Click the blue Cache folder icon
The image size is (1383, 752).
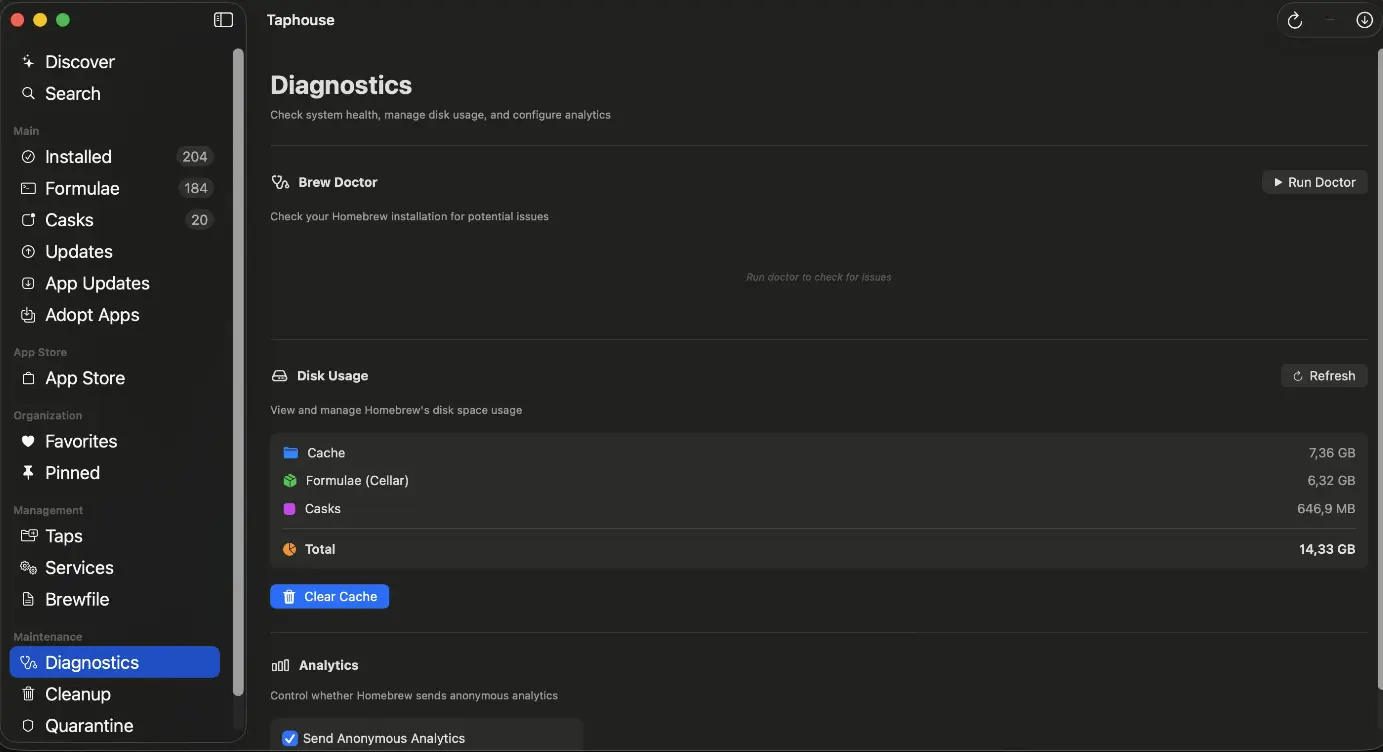point(291,453)
